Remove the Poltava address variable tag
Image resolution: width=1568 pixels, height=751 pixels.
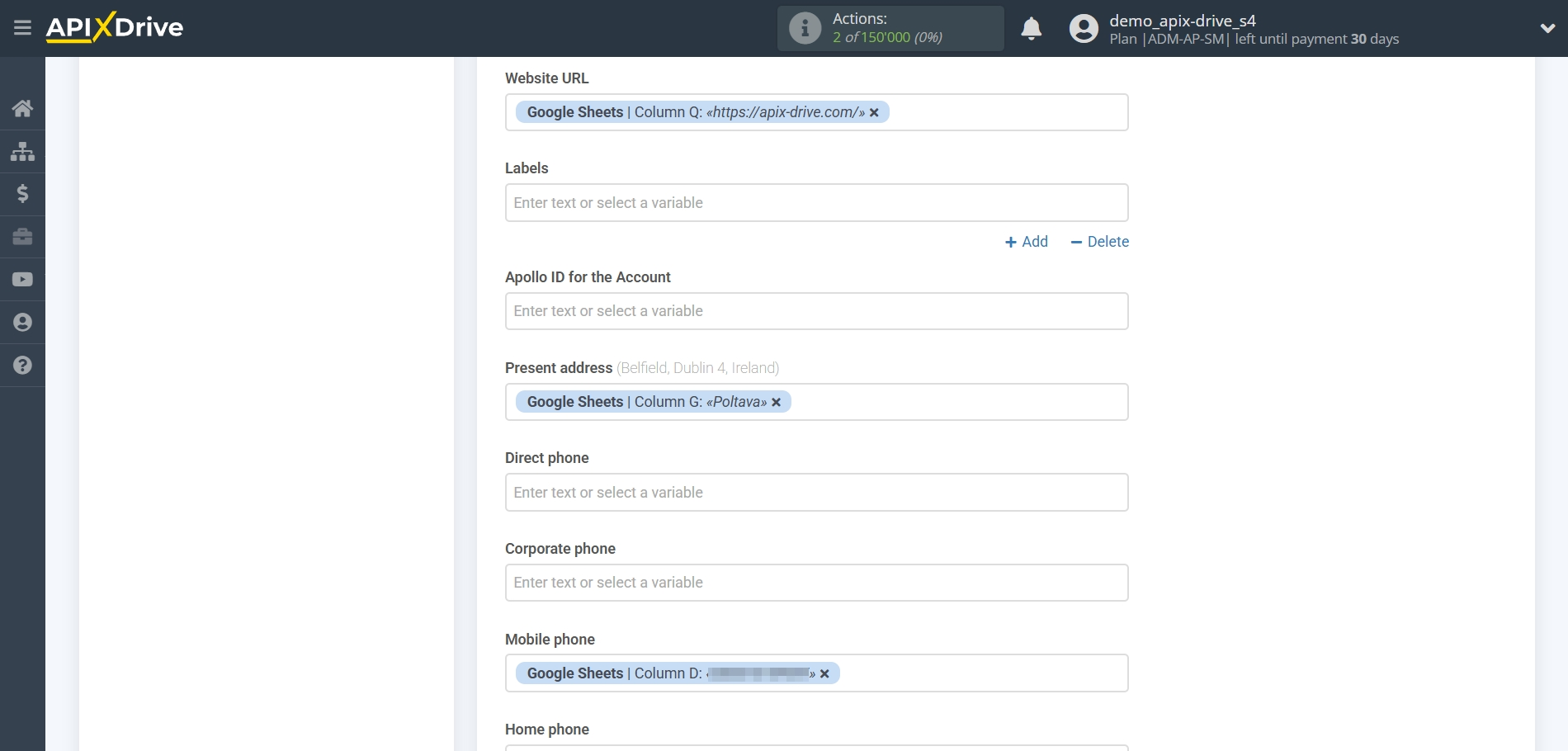776,402
